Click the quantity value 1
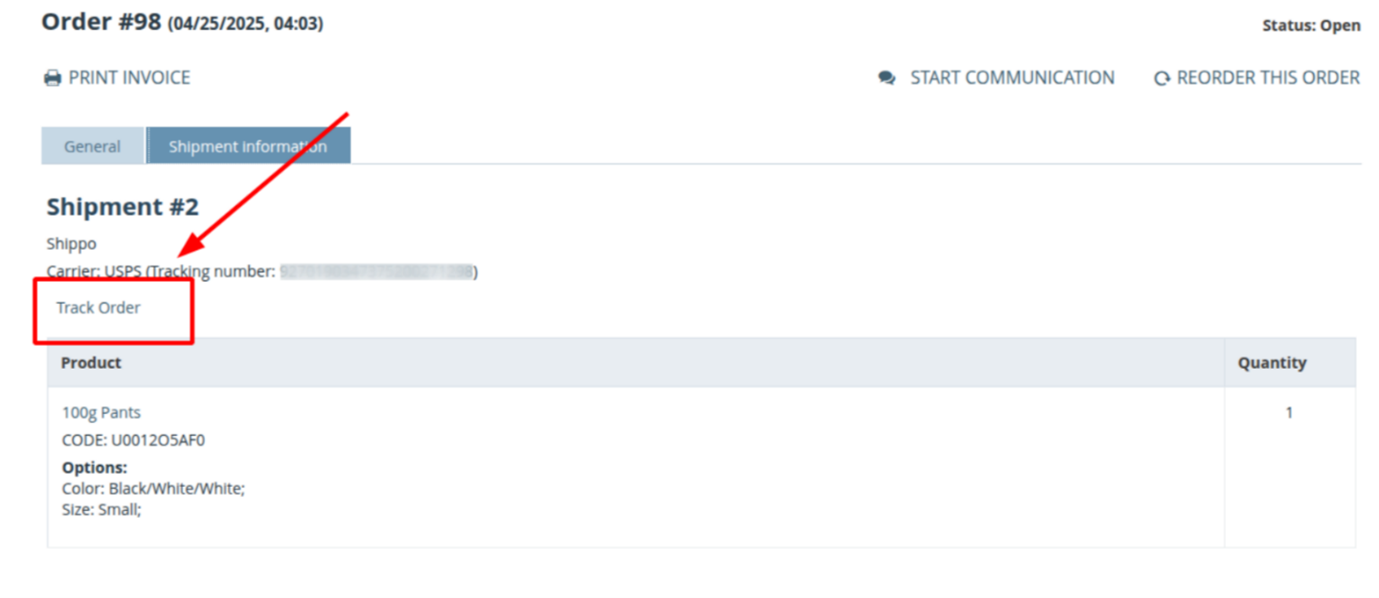Image resolution: width=1379 pixels, height=598 pixels. pyautogui.click(x=1289, y=412)
